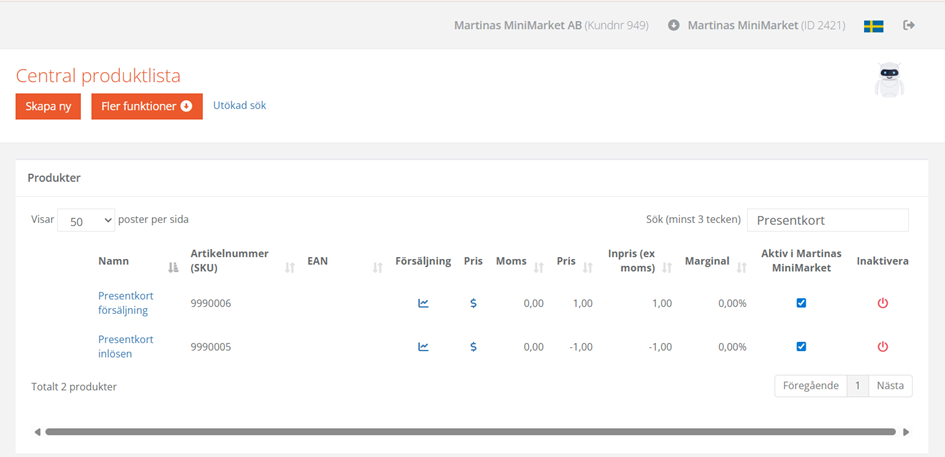
Task: Deactivate Presentkort försäljning with power icon
Action: click(882, 303)
